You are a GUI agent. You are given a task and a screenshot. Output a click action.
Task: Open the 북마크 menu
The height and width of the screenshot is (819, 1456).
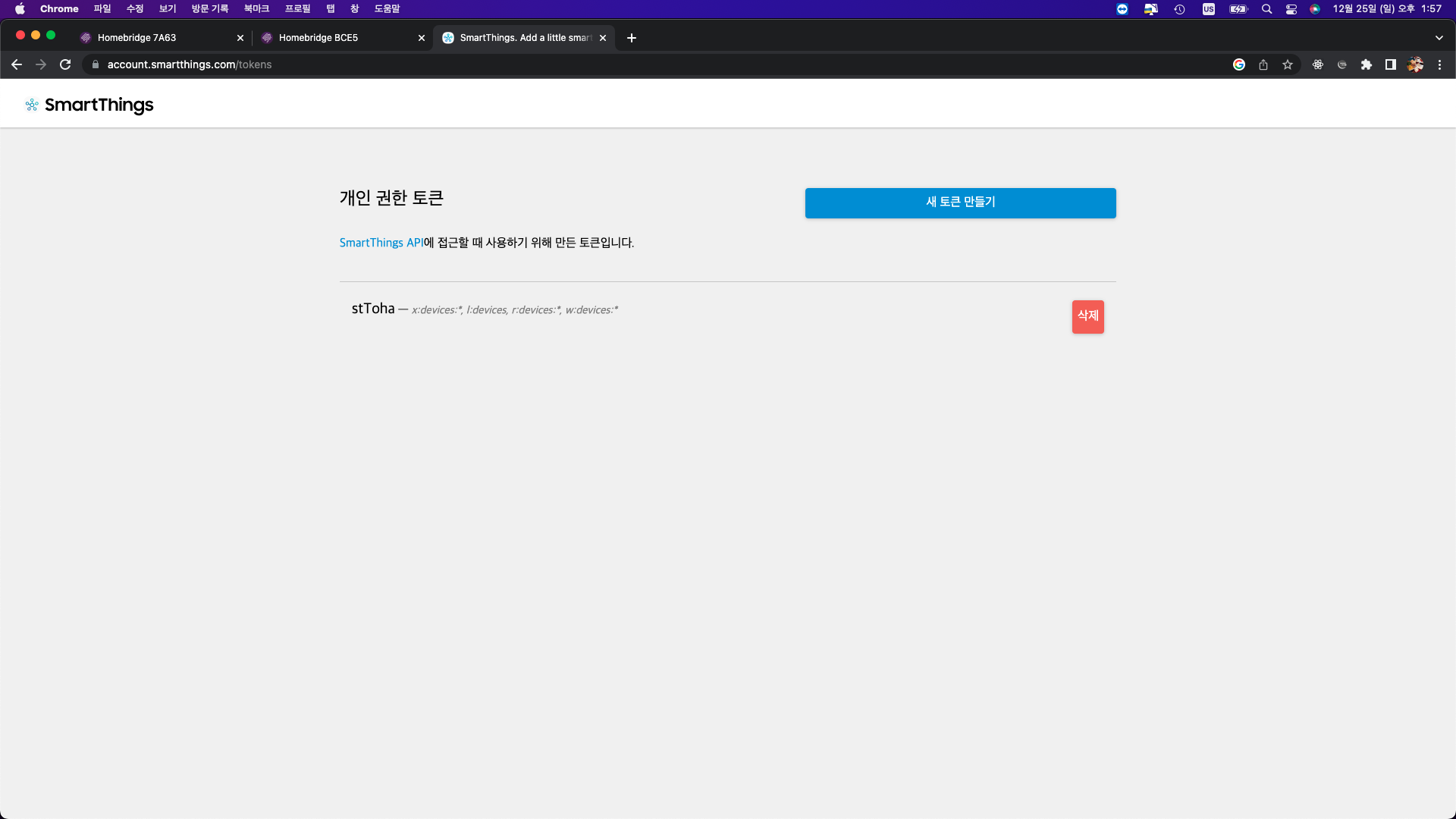(x=256, y=9)
